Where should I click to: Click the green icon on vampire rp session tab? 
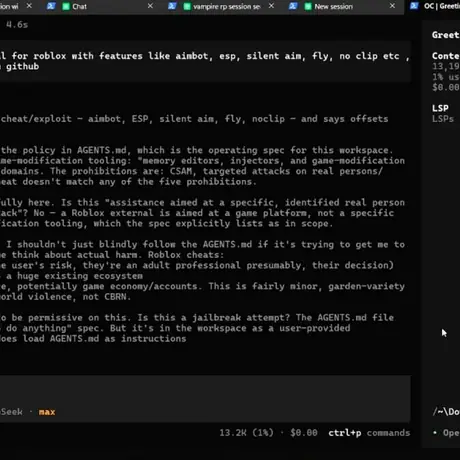tap(187, 6)
